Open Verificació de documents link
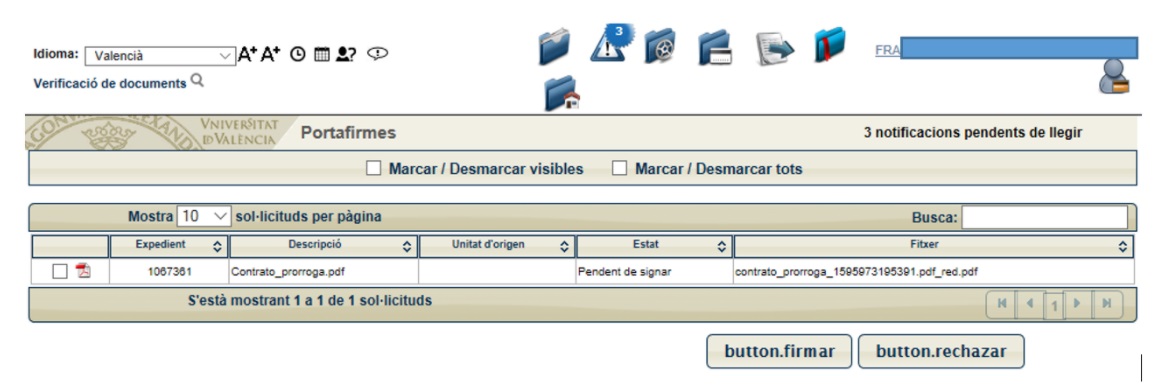Viewport: 1156px width, 389px height. 110,83
